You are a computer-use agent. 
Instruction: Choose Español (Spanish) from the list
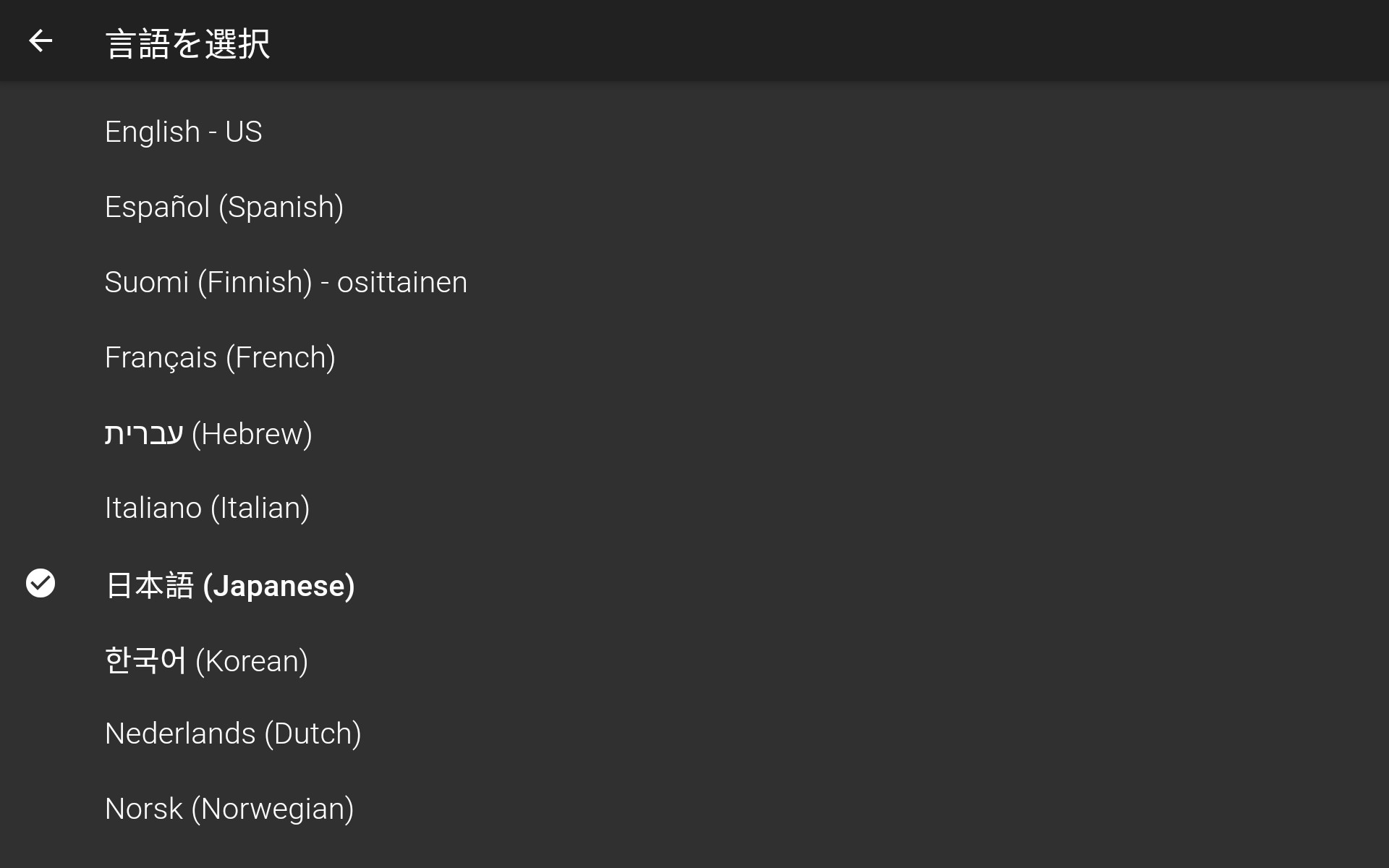click(694, 207)
